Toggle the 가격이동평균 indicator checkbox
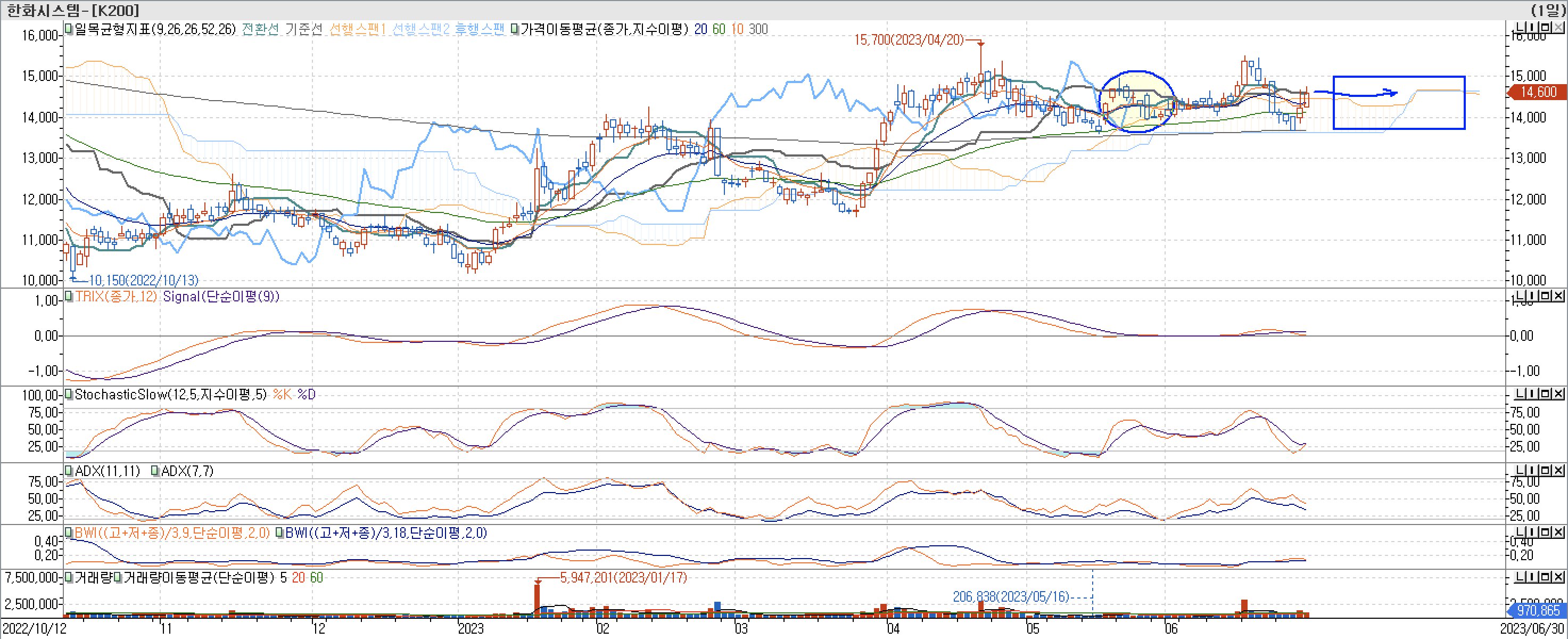Image resolution: width=1568 pixels, height=639 pixels. (x=515, y=29)
